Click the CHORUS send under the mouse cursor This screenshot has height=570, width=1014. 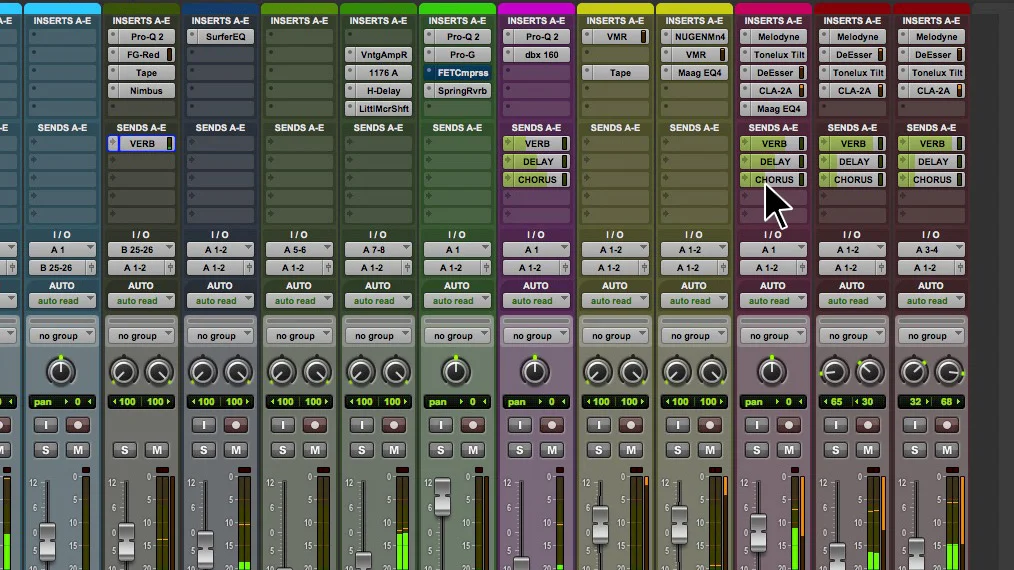click(x=773, y=180)
